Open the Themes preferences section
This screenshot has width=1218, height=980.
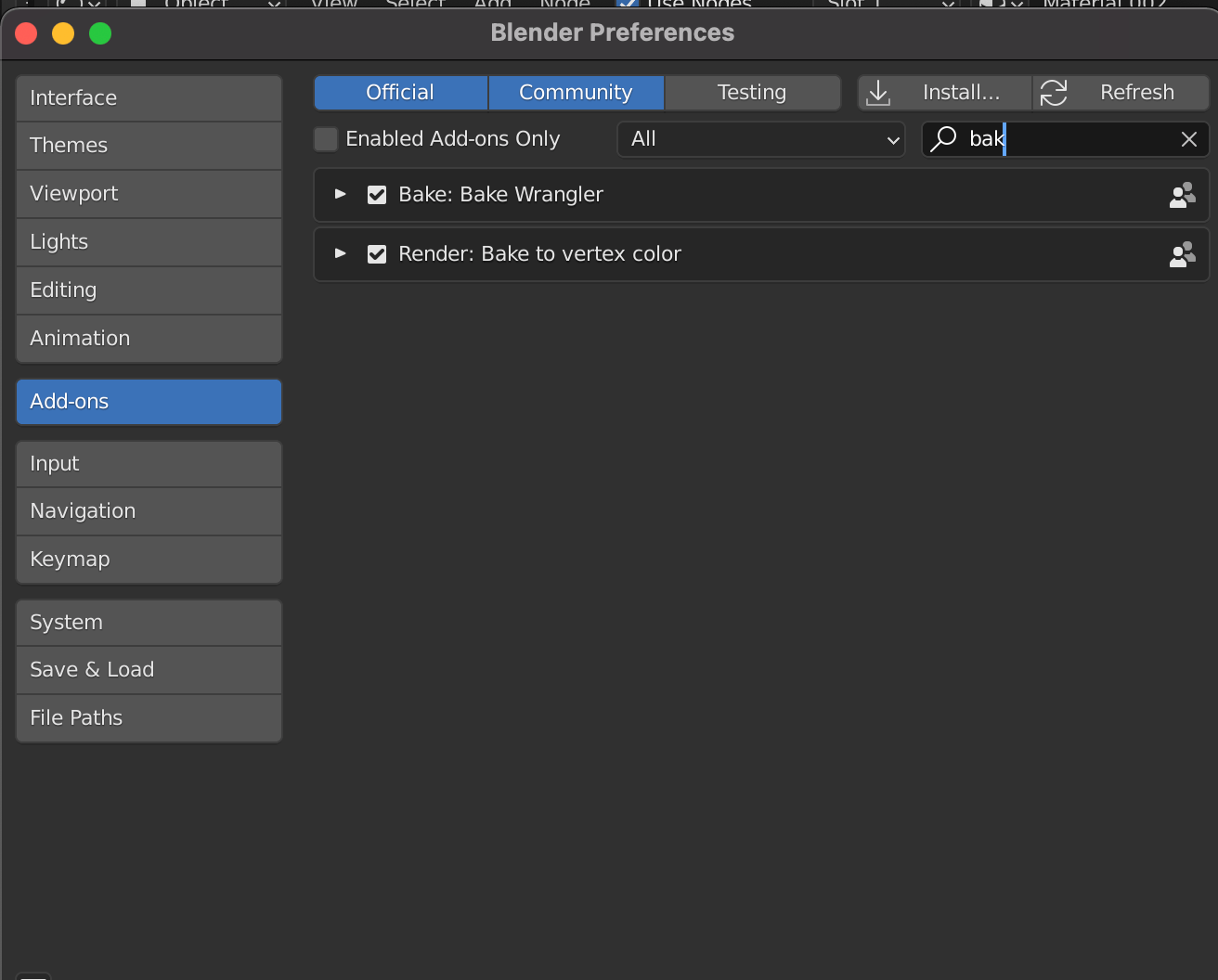tap(149, 146)
